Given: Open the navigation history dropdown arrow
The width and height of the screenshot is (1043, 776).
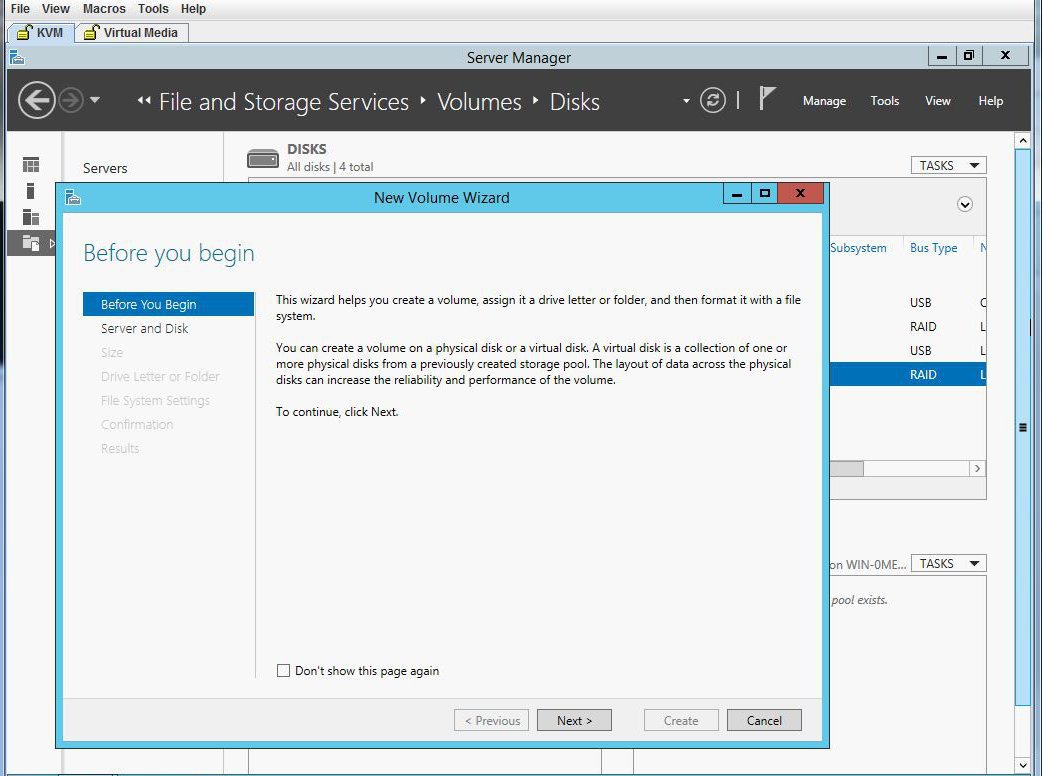Looking at the screenshot, I should 95,100.
